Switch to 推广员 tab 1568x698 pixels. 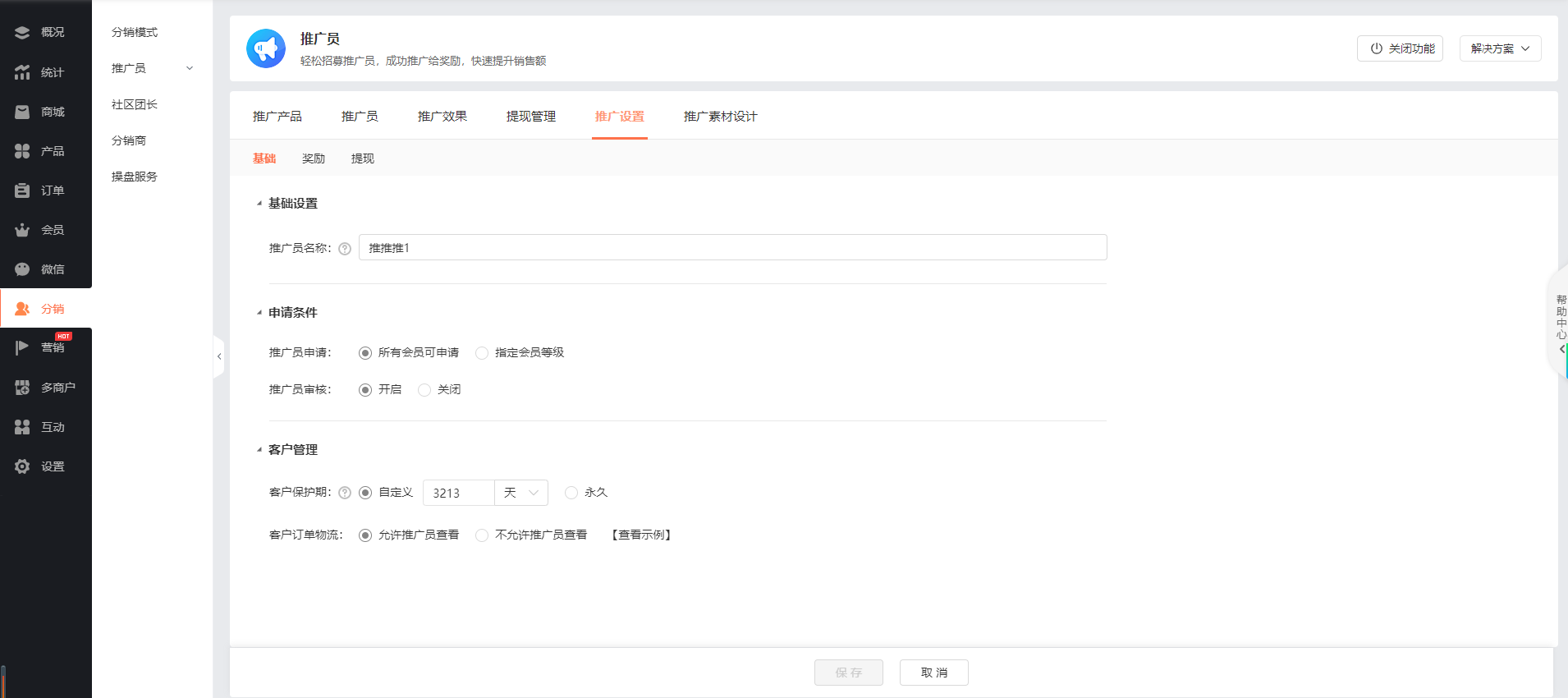tap(360, 117)
